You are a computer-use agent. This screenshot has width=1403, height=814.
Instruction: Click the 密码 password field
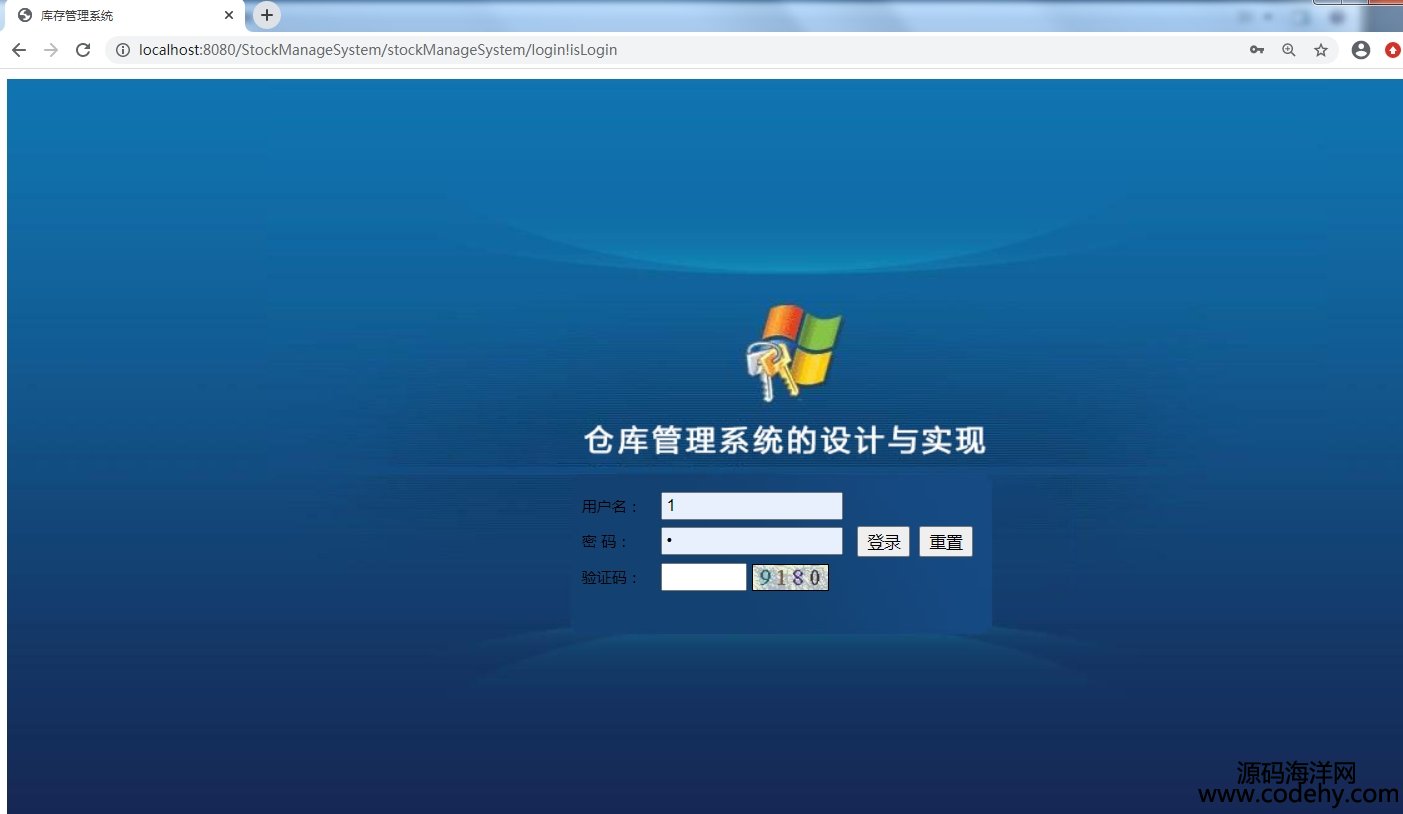752,541
